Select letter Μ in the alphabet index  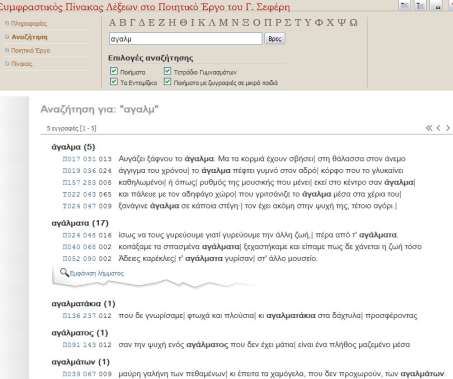point(223,23)
